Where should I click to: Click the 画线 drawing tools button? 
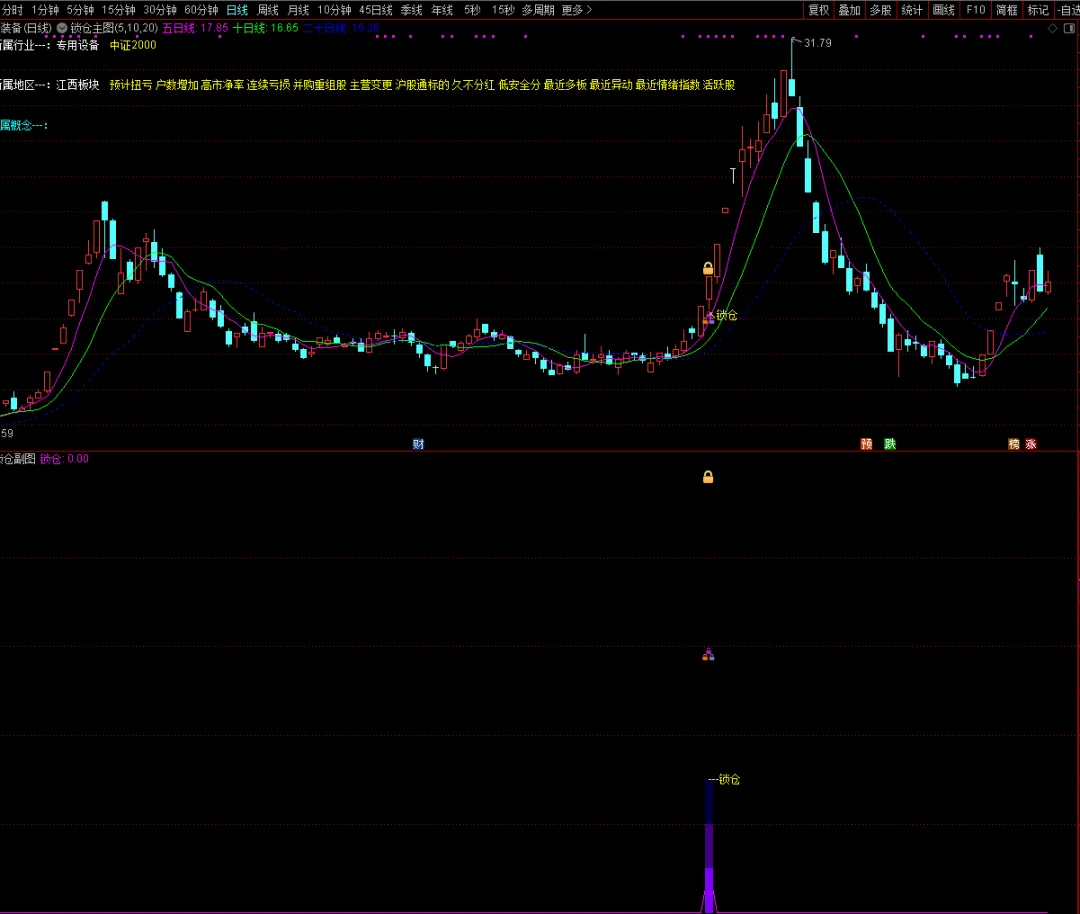click(x=944, y=10)
